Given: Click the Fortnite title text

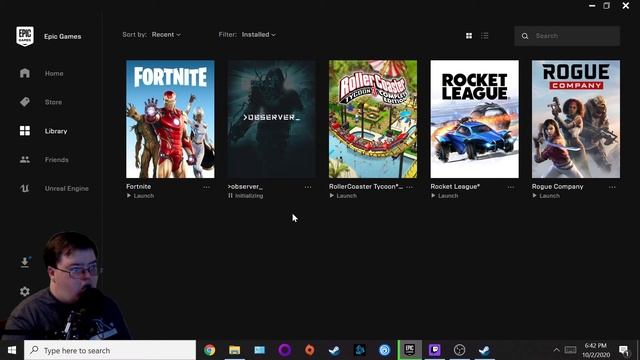Looking at the screenshot, I should tap(139, 187).
